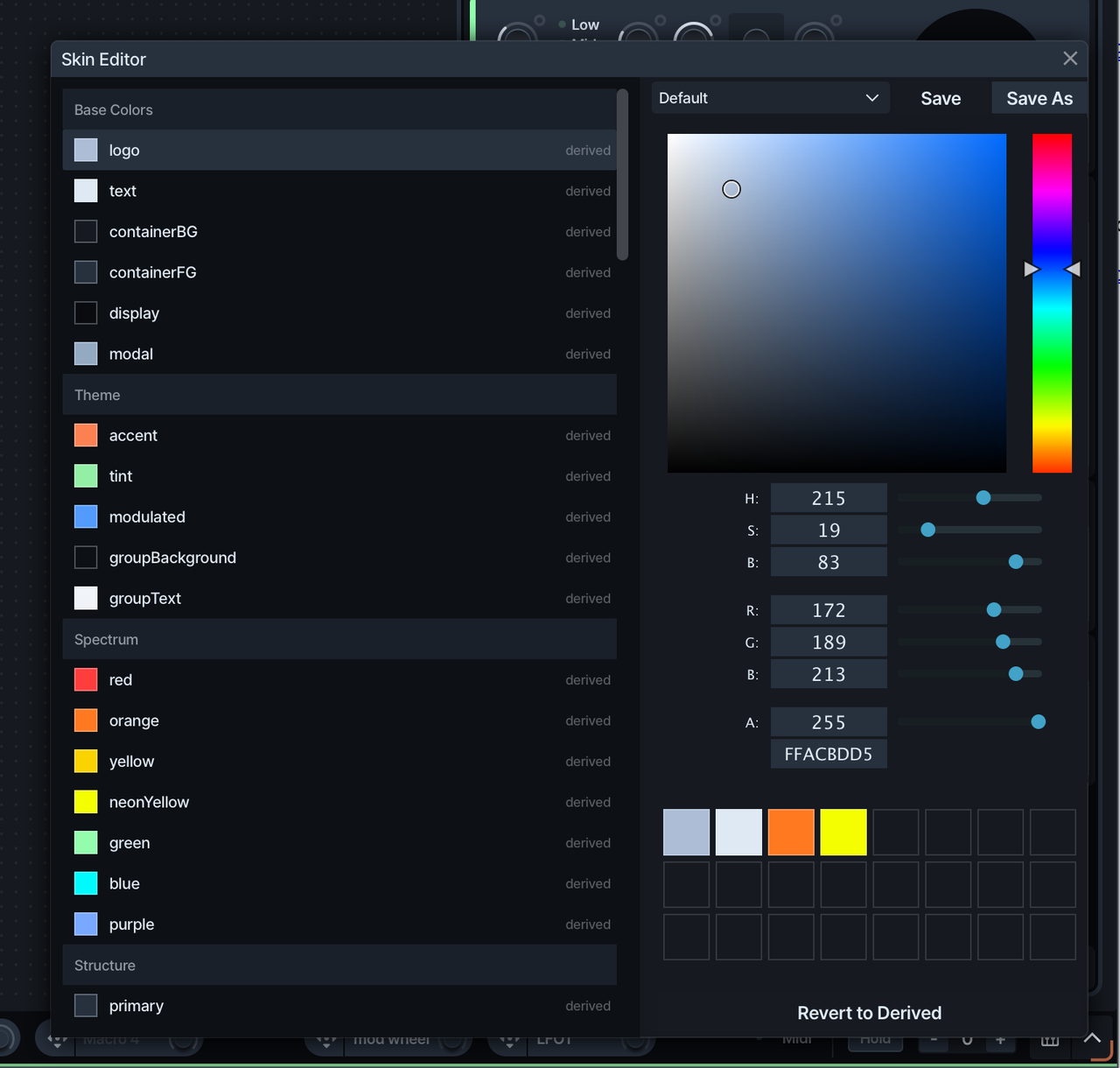Click the HSB brightness slider handle
1120x1068 pixels.
point(1016,561)
